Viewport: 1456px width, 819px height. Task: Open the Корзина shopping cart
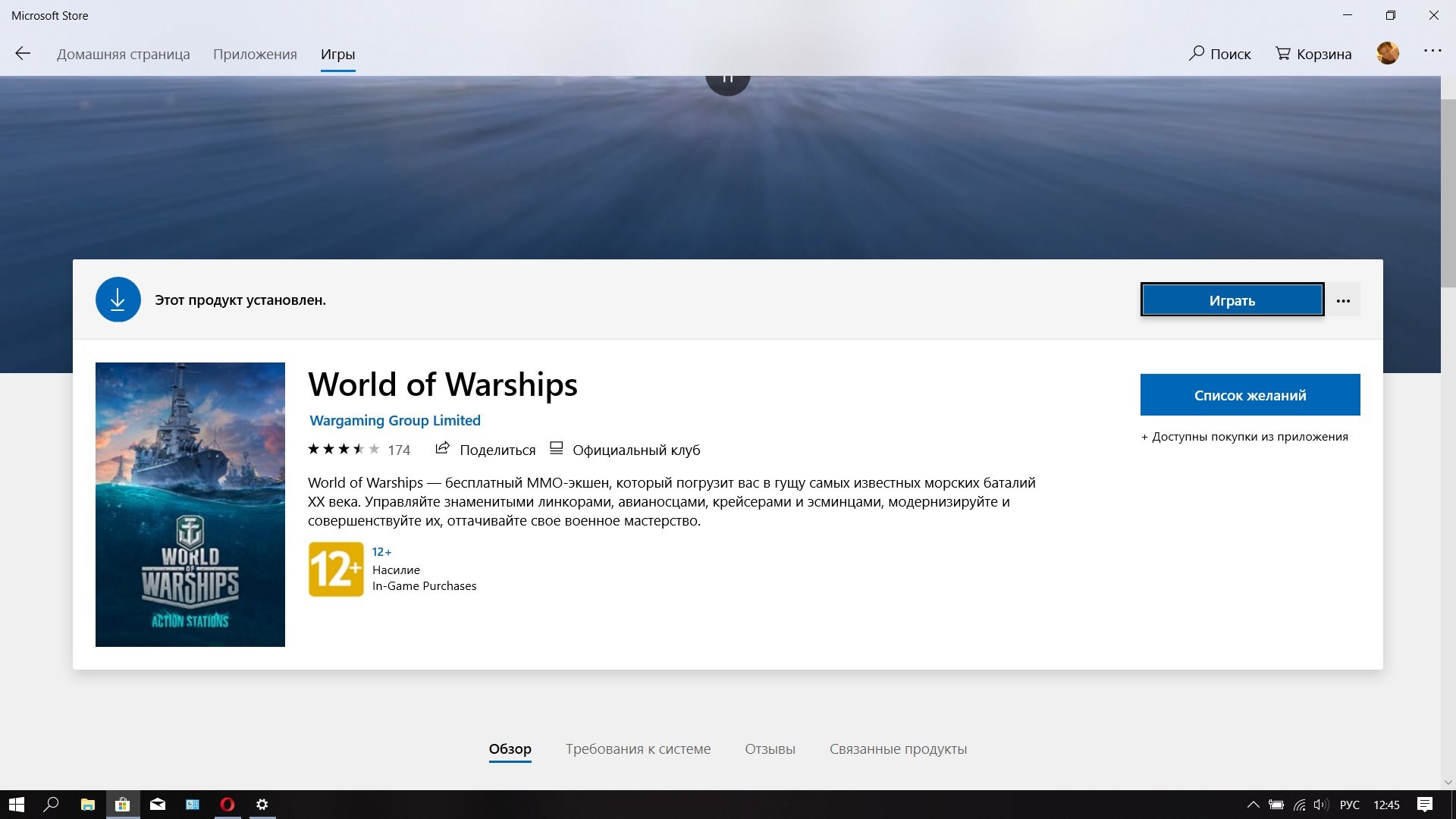1313,54
